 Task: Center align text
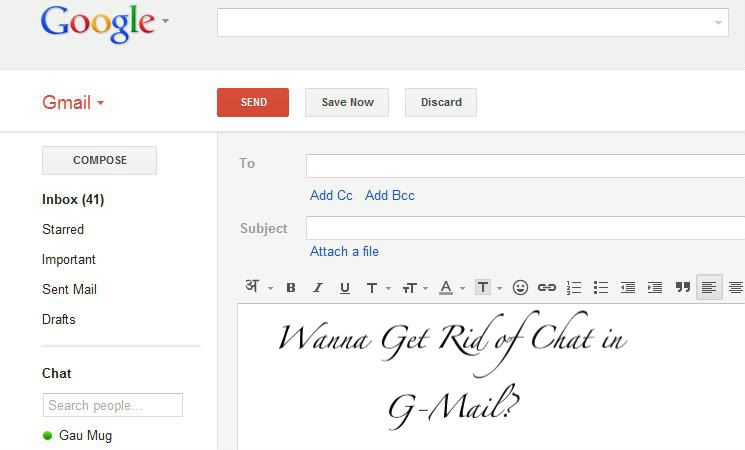click(735, 287)
